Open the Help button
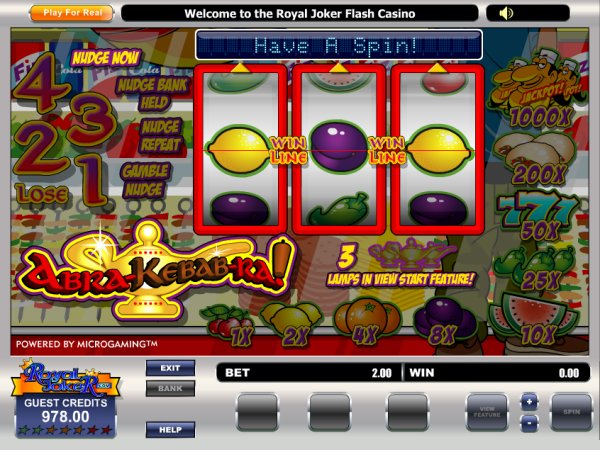600x450 pixels. 170,430
